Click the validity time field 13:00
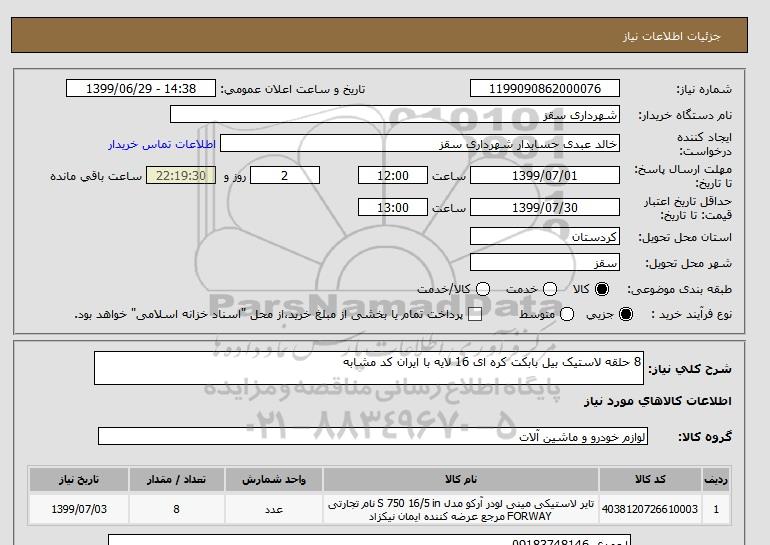The width and height of the screenshot is (770, 545). pyautogui.click(x=393, y=207)
